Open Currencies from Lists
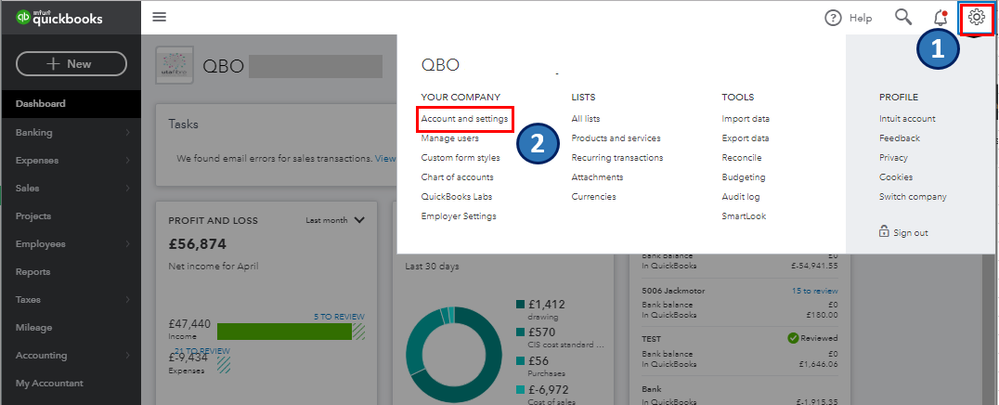 [x=594, y=197]
